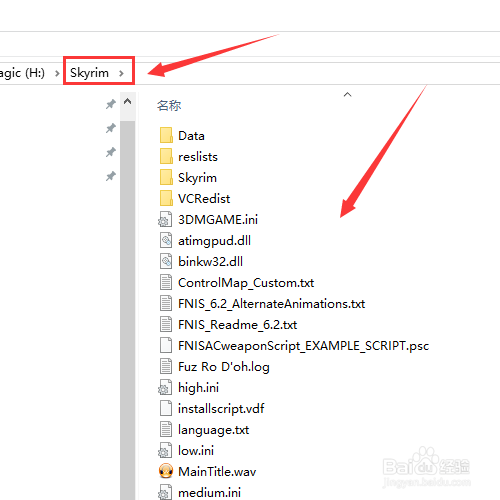Viewport: 500px width, 500px height.
Task: Select the VCRedist folder icon
Action: pyautogui.click(x=166, y=199)
